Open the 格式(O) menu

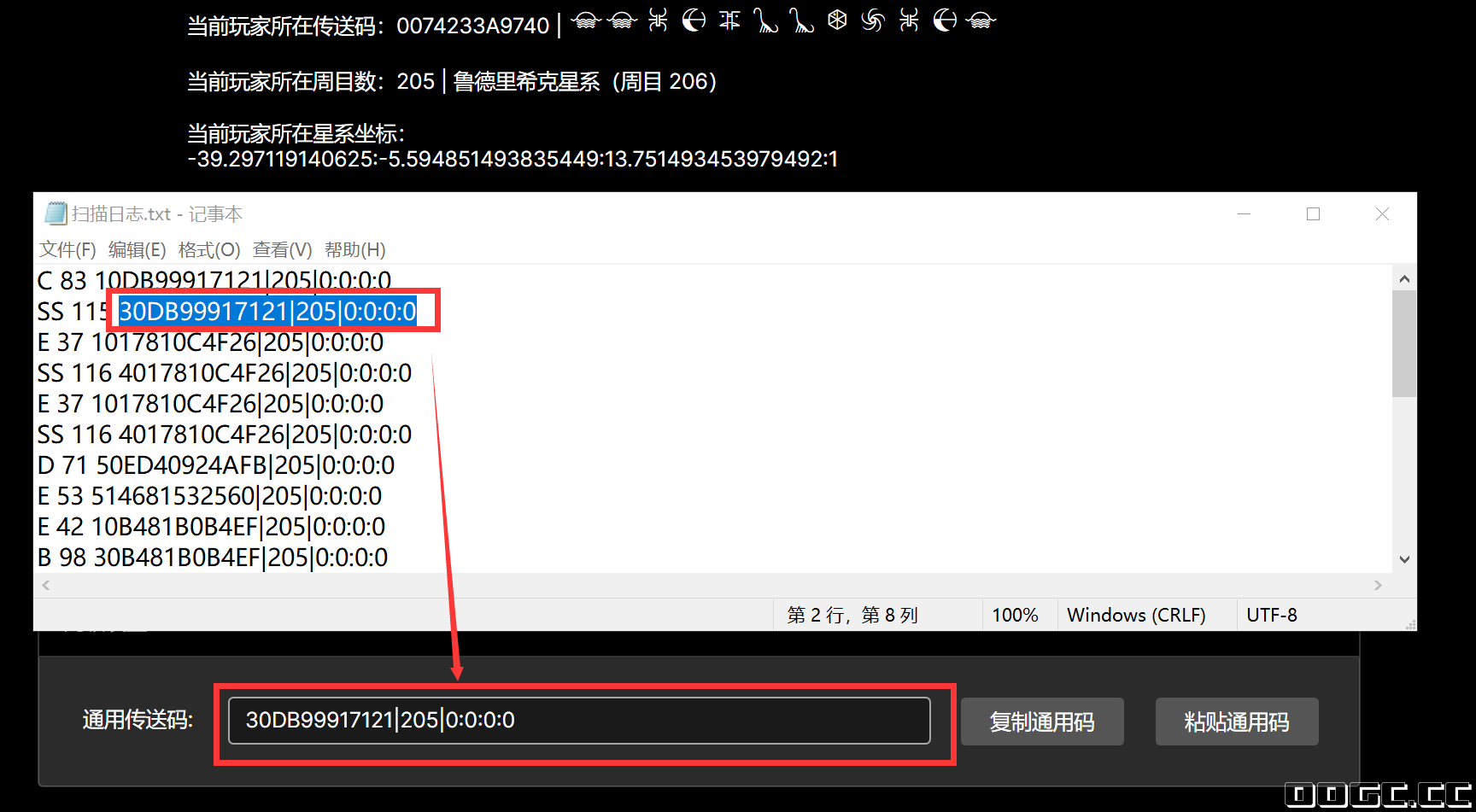coord(209,249)
